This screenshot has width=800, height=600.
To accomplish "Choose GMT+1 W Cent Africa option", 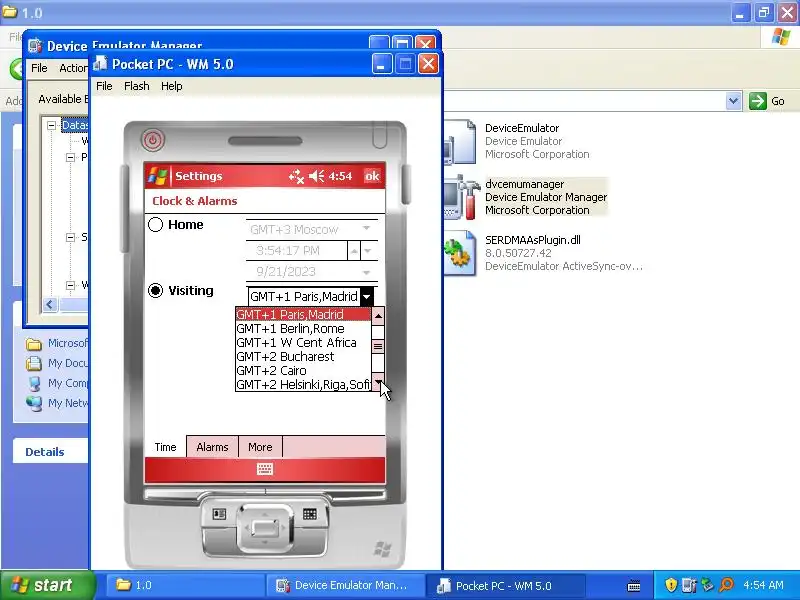I will (x=303, y=343).
